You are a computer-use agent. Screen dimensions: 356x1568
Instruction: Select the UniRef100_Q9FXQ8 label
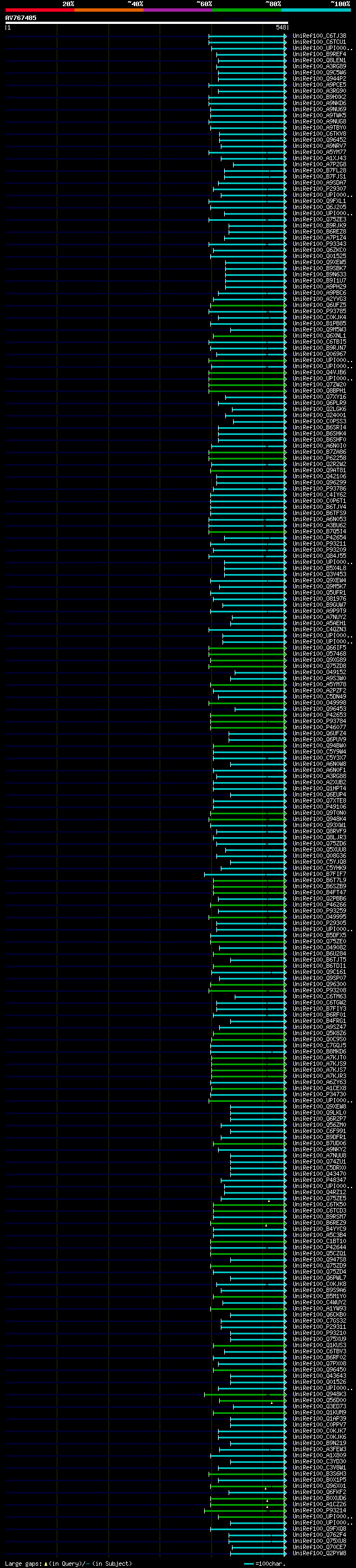[319, 1529]
